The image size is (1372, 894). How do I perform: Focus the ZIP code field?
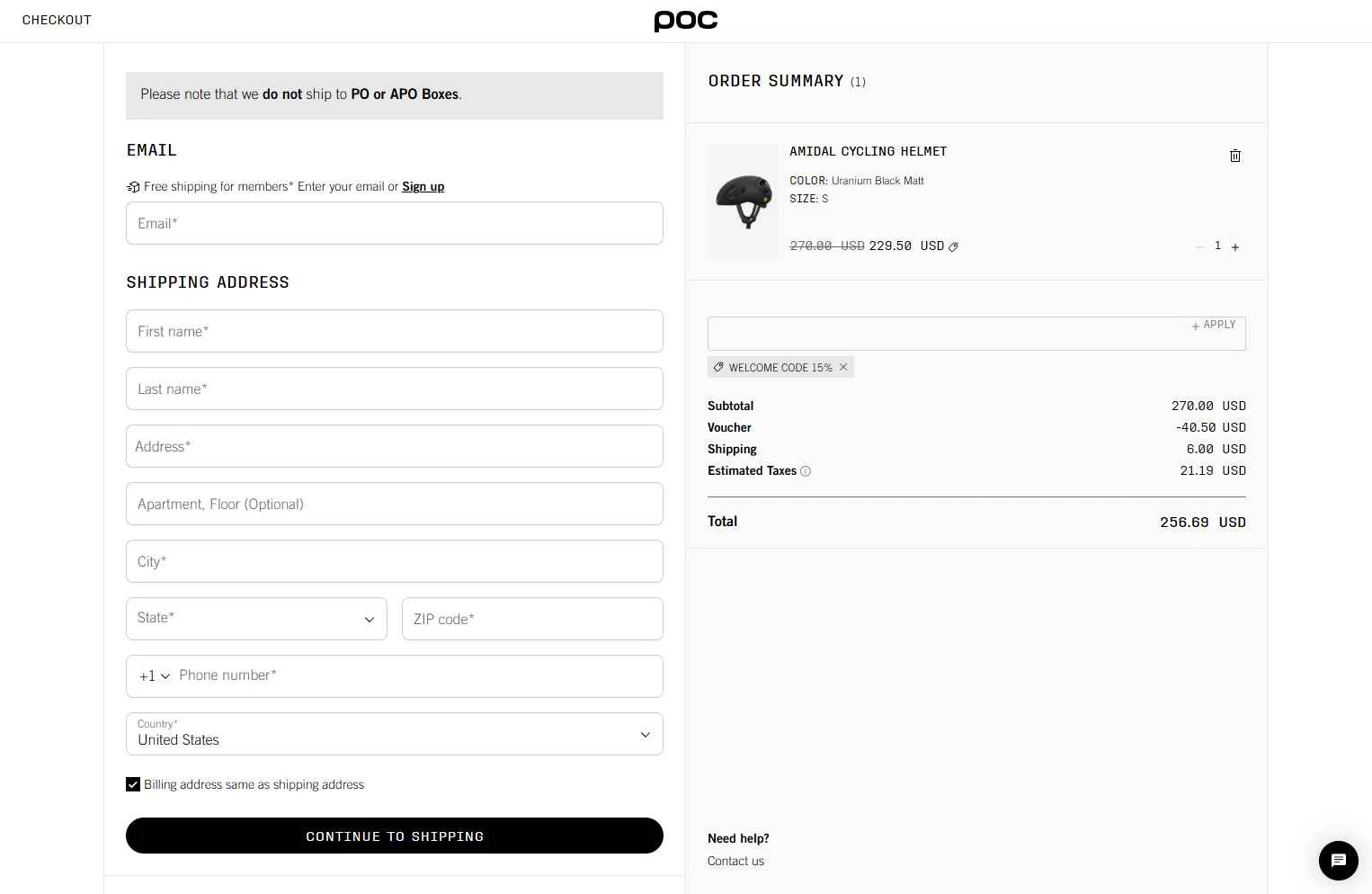click(532, 619)
